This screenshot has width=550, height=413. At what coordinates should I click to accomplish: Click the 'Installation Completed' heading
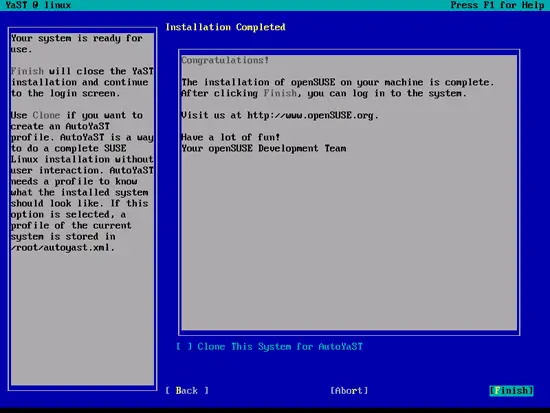[226, 27]
